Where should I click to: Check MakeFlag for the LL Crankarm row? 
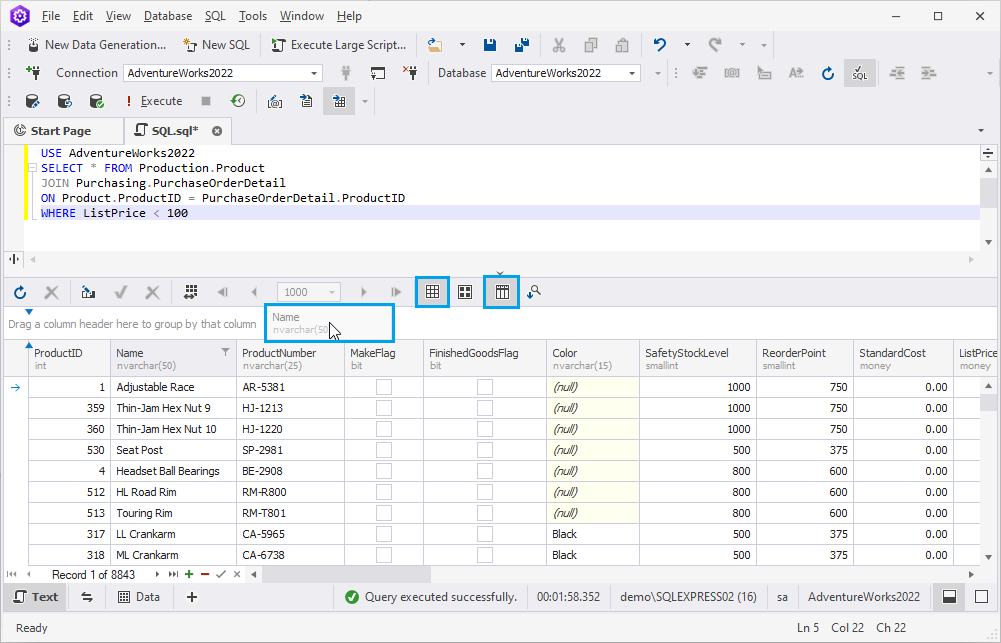384,534
